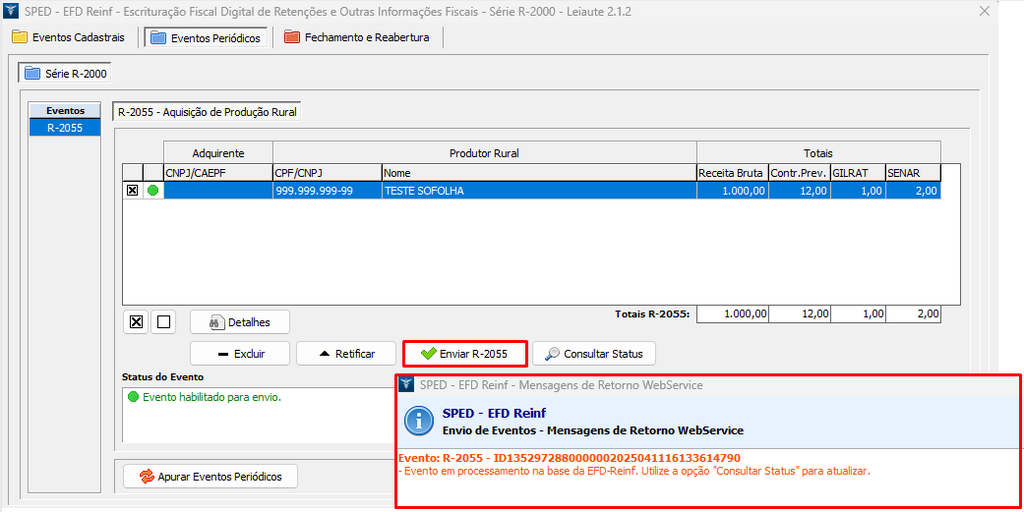Click the green status dot in table row
1024x512 pixels.
153,191
